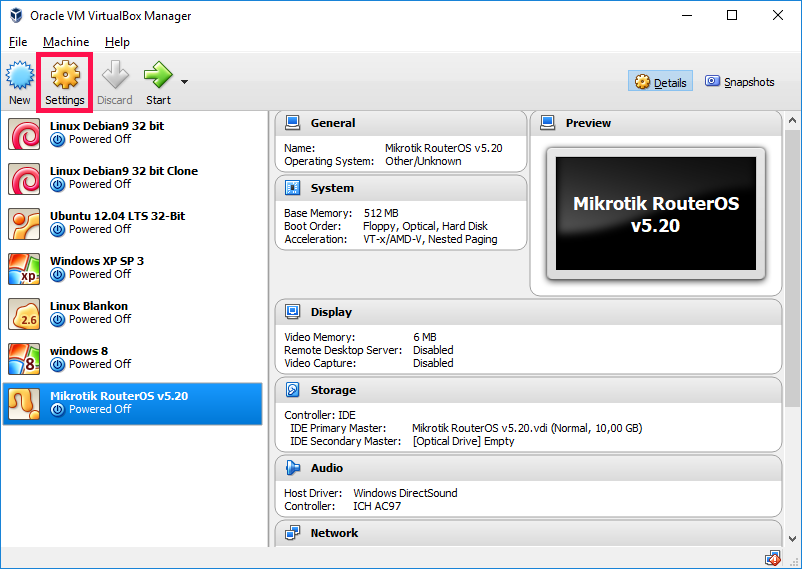Click the Base Memory 512 MB value
The width and height of the screenshot is (802, 569).
click(x=381, y=213)
